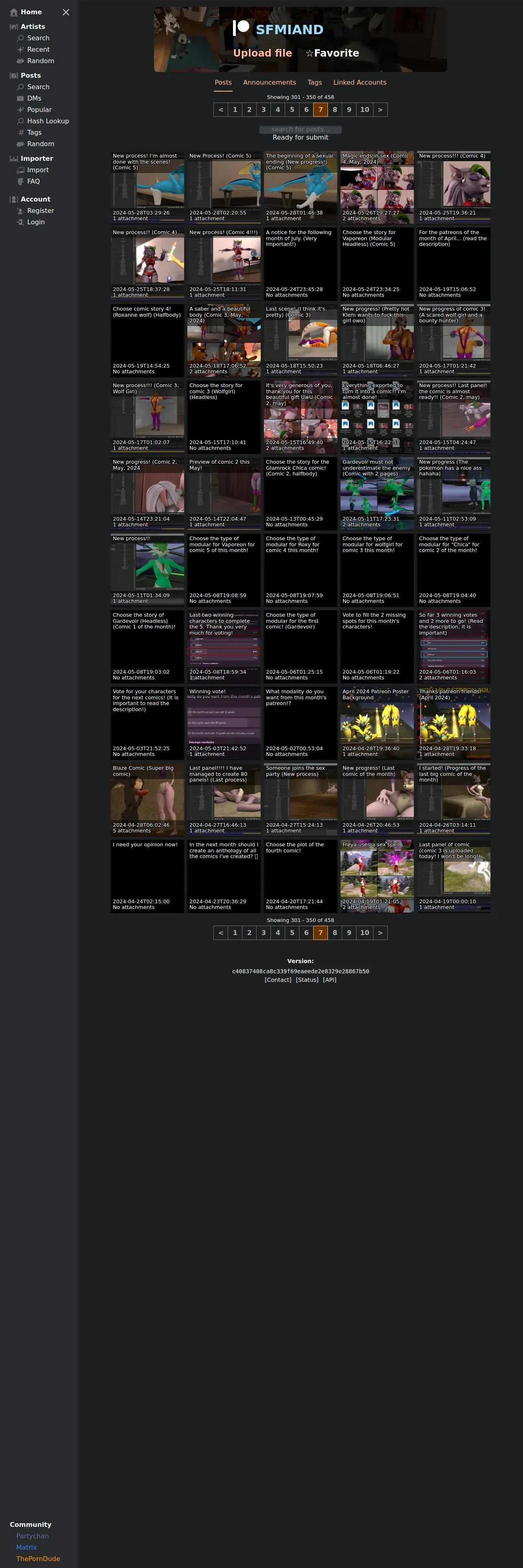Go to previous page in upper pagination
This screenshot has width=523, height=1568.
pos(220,110)
